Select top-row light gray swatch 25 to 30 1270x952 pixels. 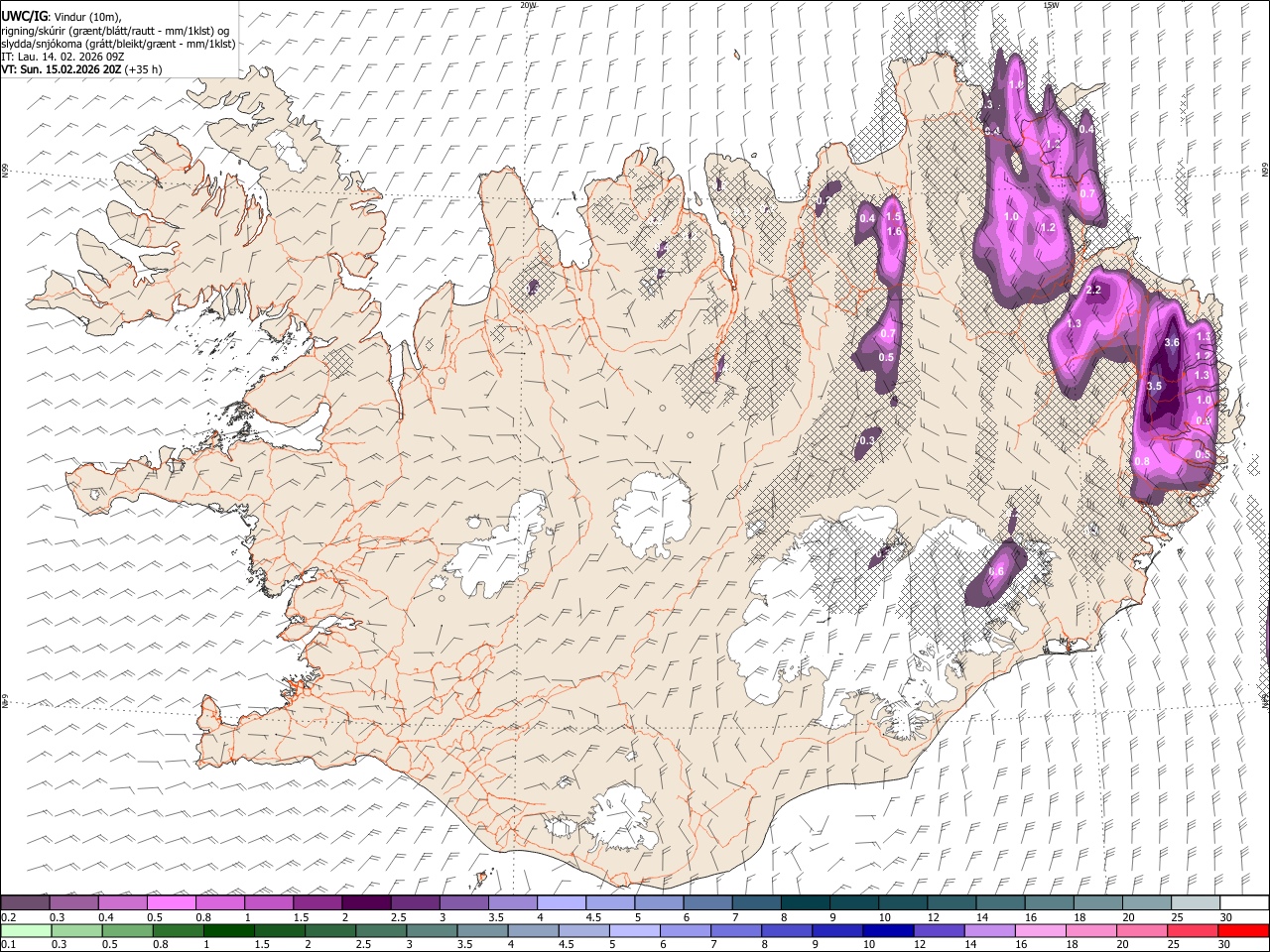1196,902
